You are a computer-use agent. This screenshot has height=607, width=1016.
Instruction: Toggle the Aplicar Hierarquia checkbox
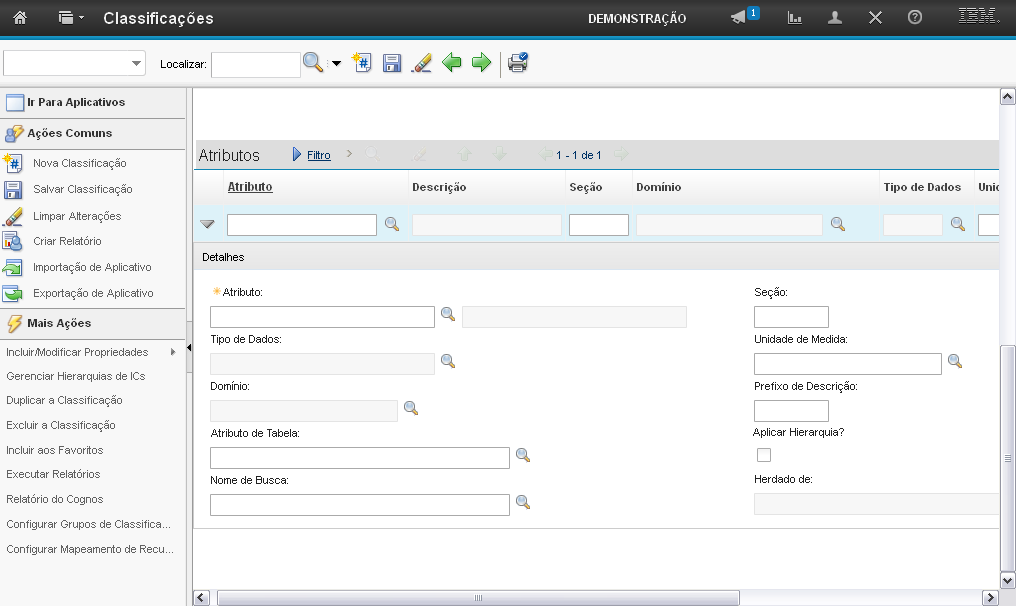pos(764,455)
